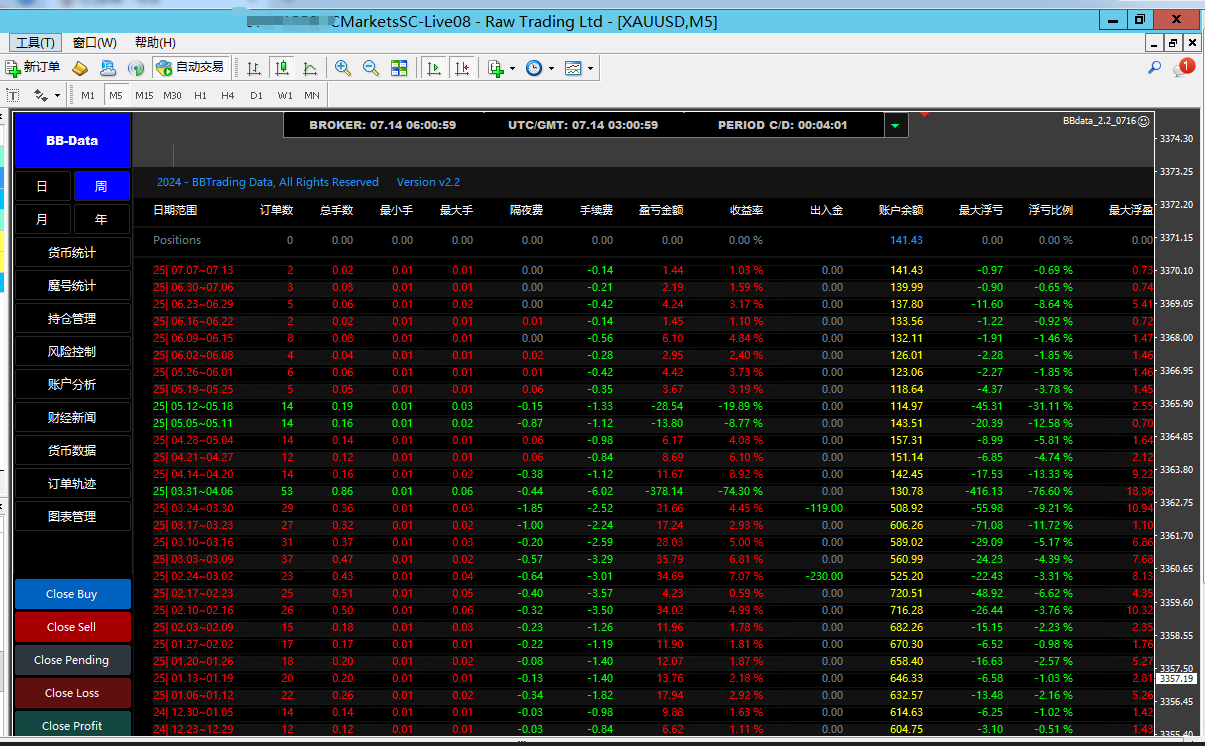Toggle chart shift icon
This screenshot has width=1205, height=746.
(x=461, y=68)
